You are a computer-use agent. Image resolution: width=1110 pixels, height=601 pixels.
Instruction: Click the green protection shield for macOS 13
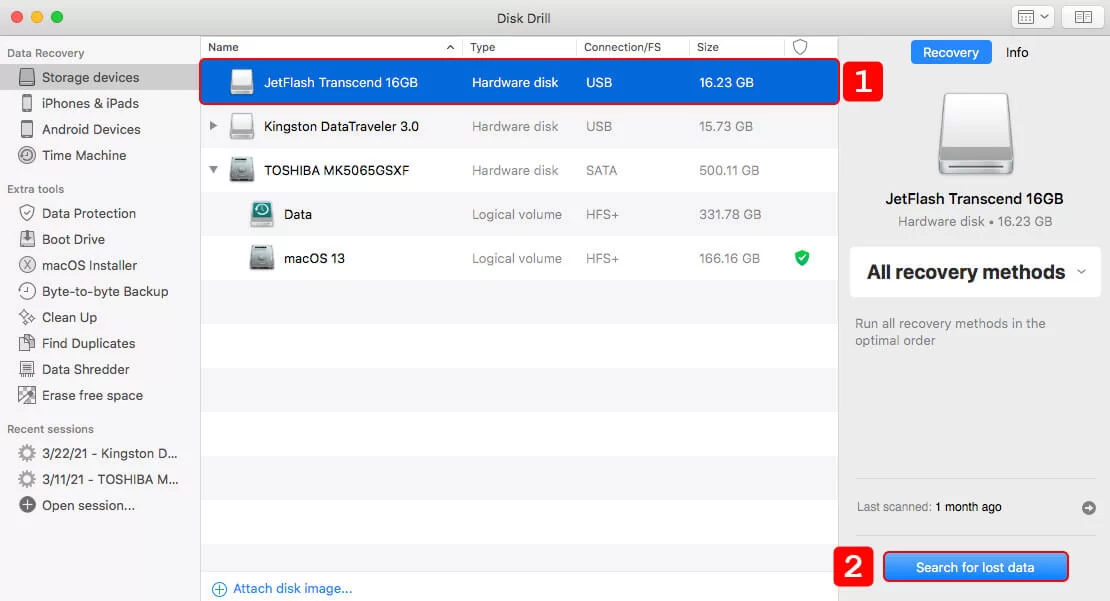(x=801, y=258)
